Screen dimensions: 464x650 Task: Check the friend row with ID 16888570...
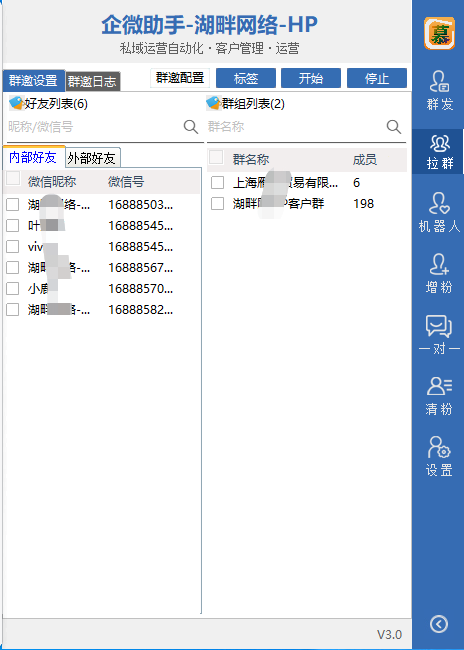tap(12, 288)
